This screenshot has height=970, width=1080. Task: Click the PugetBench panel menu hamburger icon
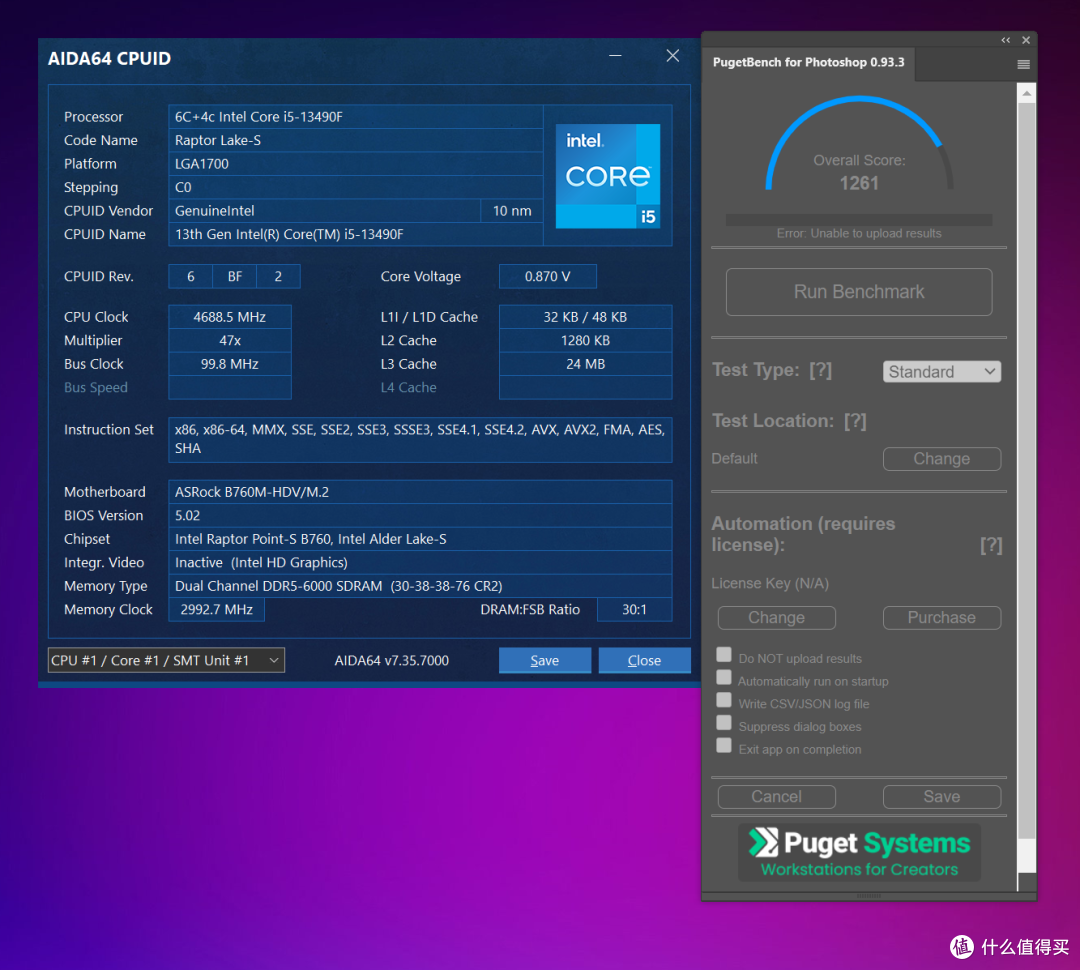pyautogui.click(x=1024, y=64)
